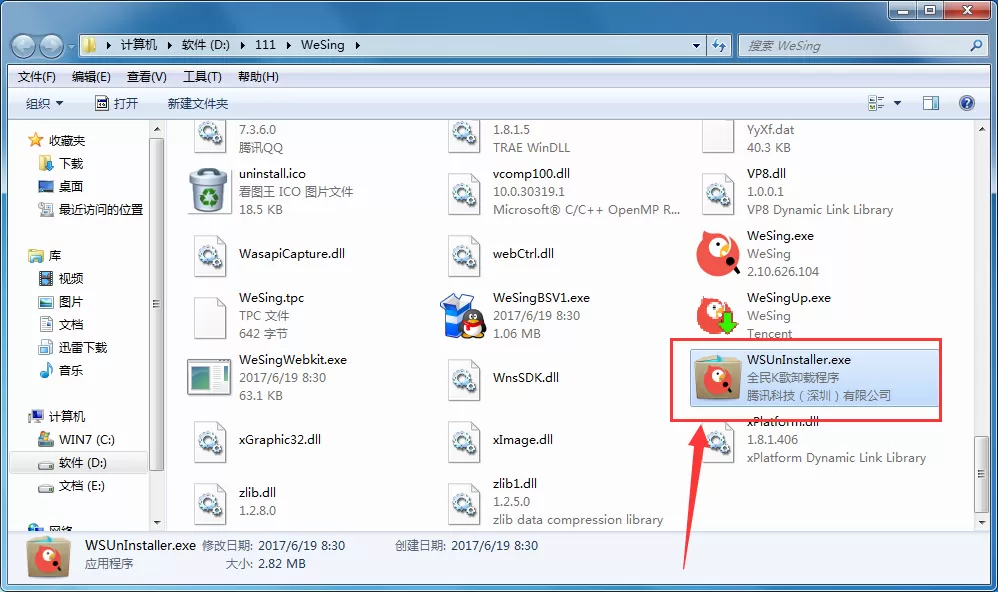The height and width of the screenshot is (592, 998).
Task: Select the WnsSDK.dll gear icon
Action: (x=464, y=380)
